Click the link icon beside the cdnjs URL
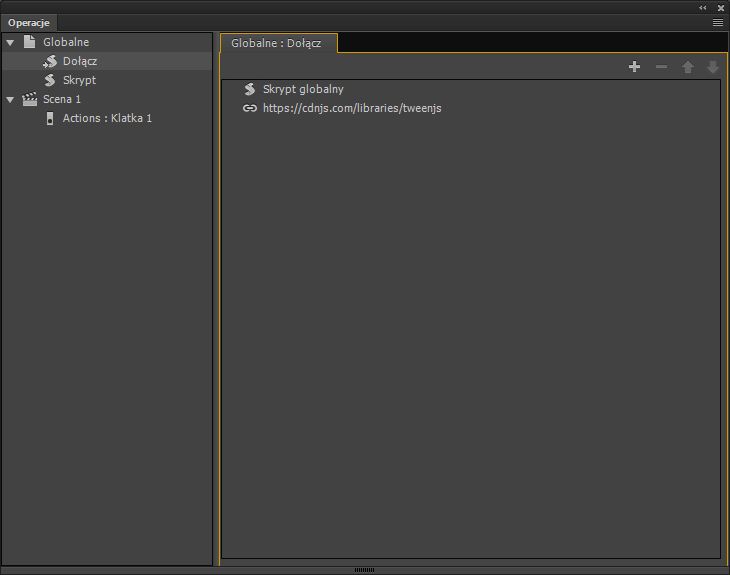The height and width of the screenshot is (575, 730). click(250, 108)
